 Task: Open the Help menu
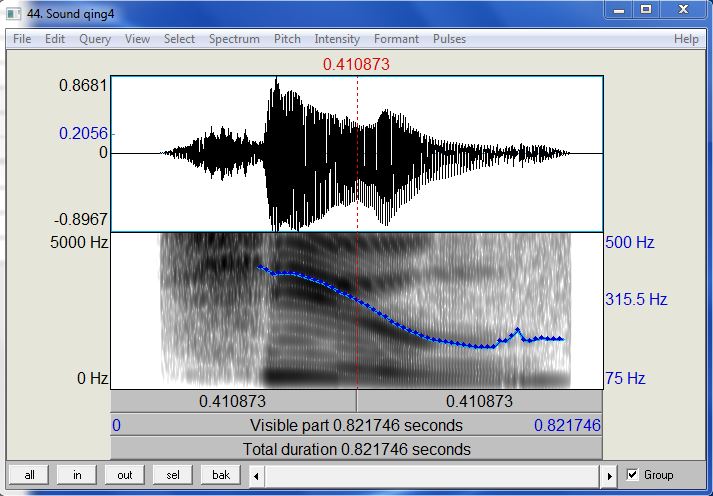pos(686,39)
